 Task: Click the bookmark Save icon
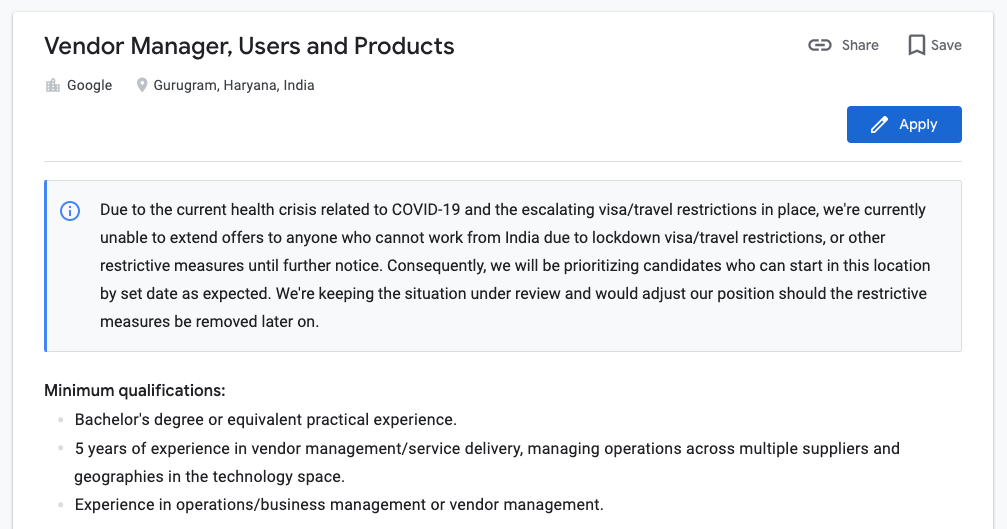(916, 45)
